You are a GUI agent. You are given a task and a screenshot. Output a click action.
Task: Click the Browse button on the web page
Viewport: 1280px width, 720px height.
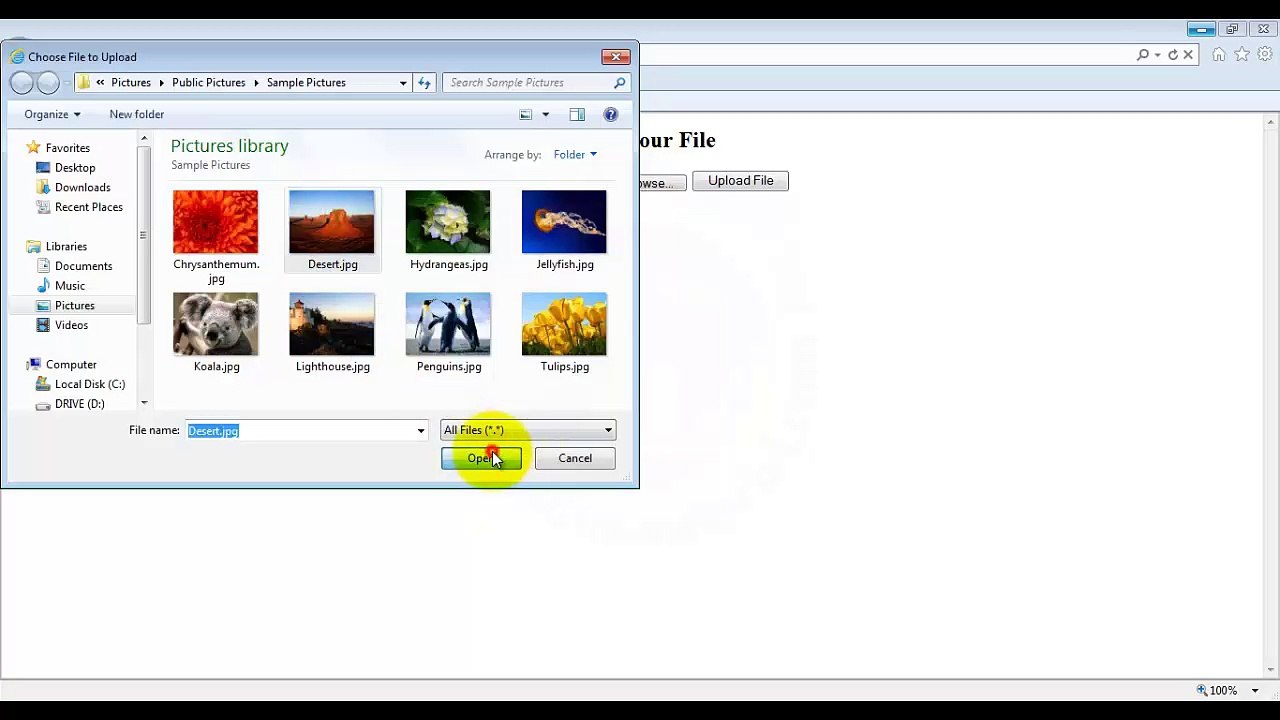(662, 183)
